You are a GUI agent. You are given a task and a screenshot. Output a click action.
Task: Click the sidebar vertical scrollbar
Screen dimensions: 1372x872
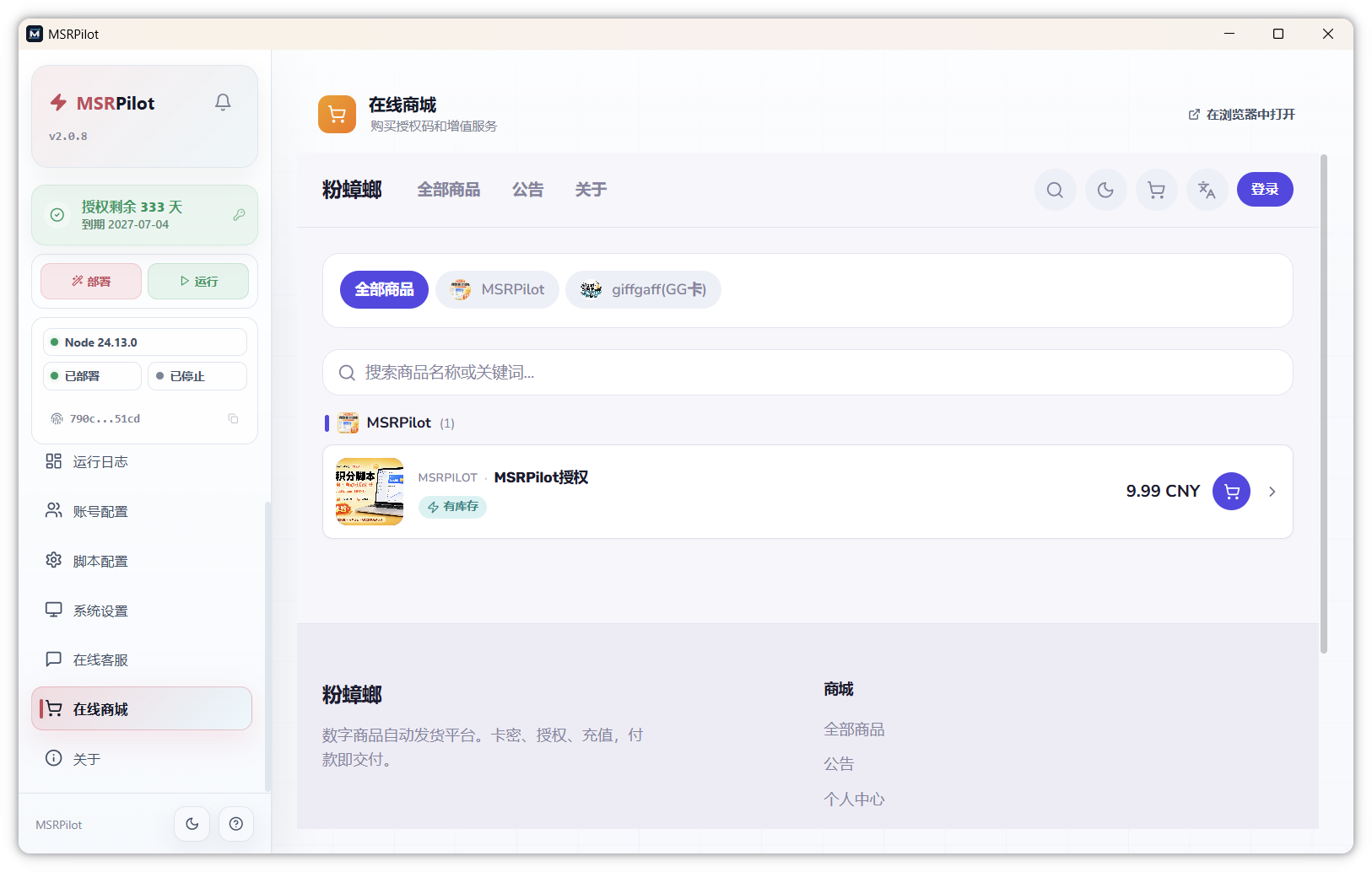coord(267,647)
